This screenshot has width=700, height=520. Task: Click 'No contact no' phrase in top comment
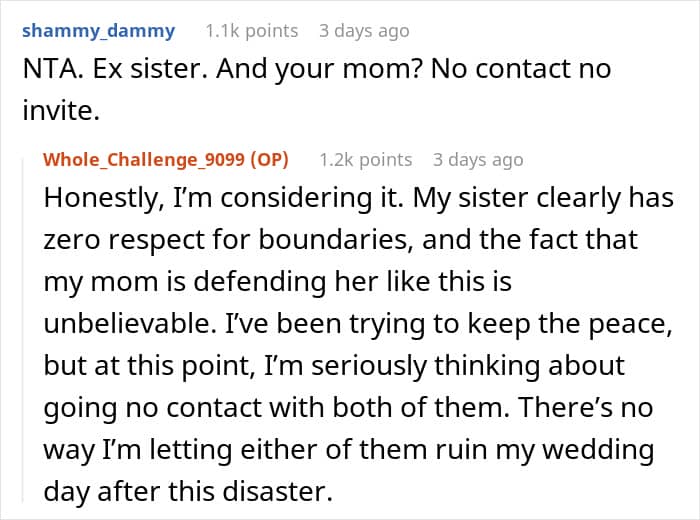pyautogui.click(x=521, y=69)
